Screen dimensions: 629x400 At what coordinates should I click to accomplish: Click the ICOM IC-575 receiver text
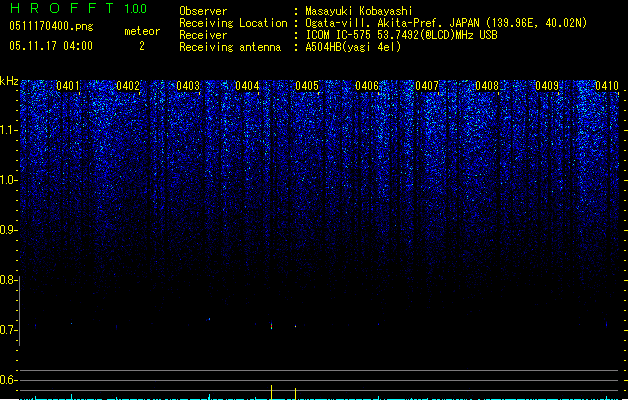point(401,35)
